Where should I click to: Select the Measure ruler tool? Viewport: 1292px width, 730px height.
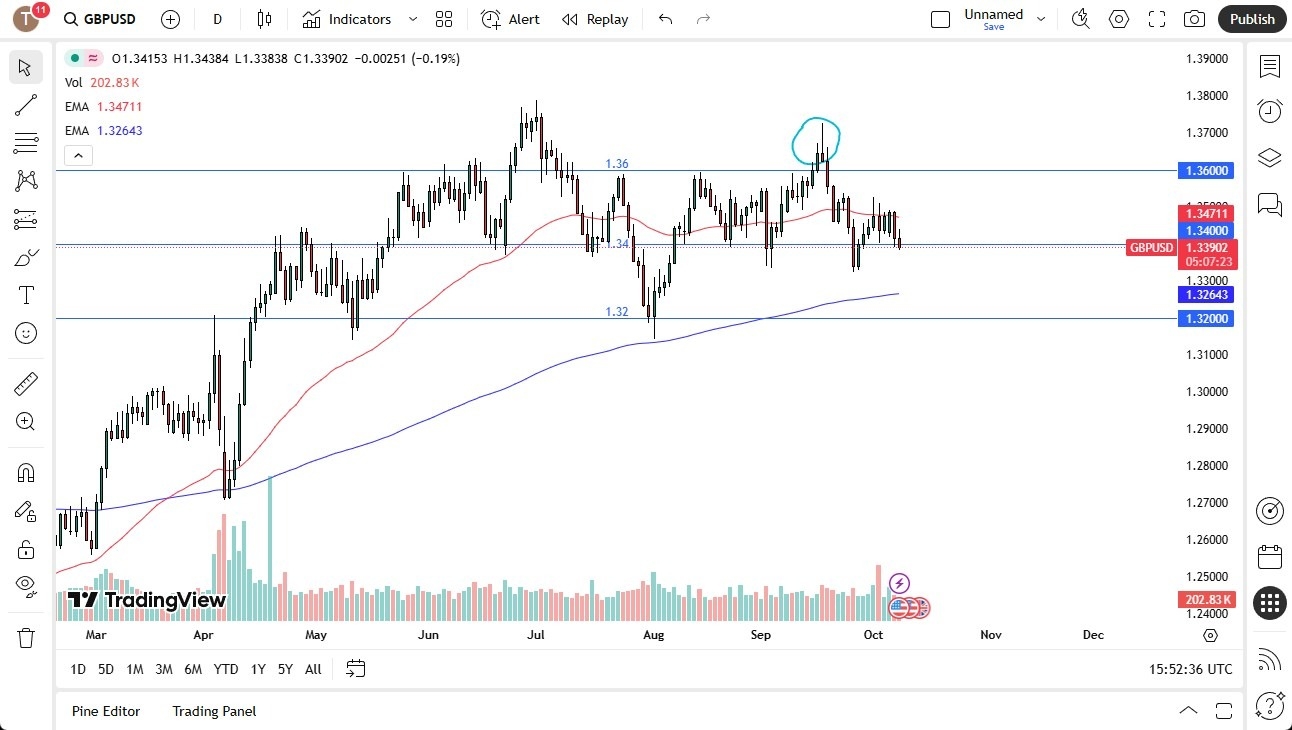tap(26, 383)
